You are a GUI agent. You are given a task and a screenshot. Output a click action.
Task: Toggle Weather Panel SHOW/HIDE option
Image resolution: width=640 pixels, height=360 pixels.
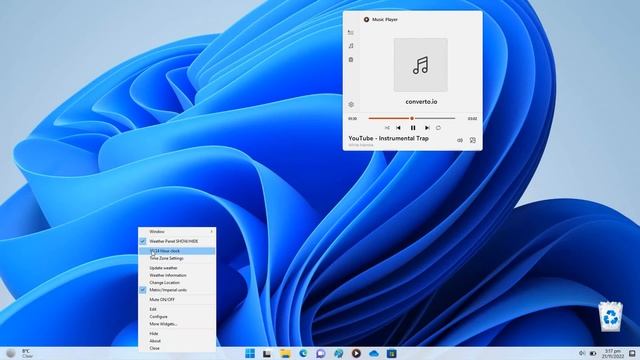(177, 241)
